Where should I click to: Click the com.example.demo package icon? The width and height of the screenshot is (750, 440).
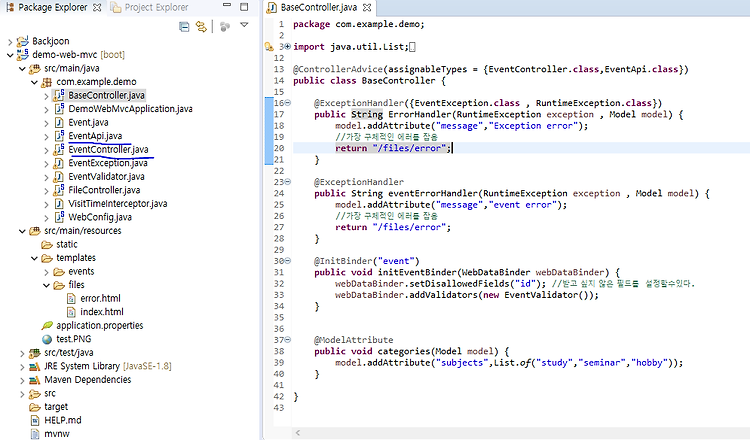(46, 82)
